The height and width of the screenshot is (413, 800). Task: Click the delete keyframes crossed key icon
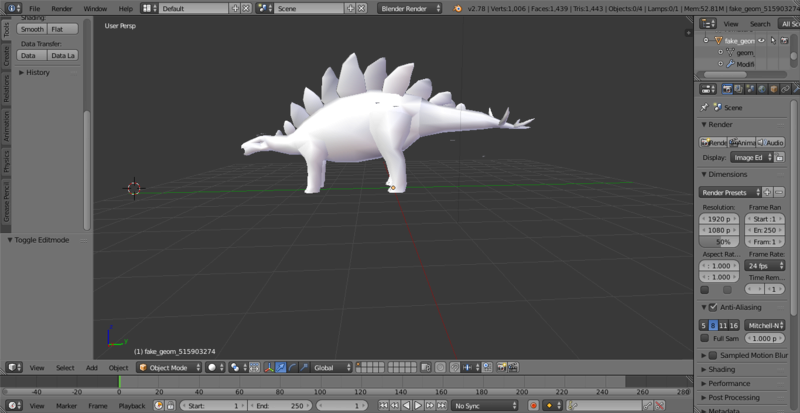[x=660, y=406]
